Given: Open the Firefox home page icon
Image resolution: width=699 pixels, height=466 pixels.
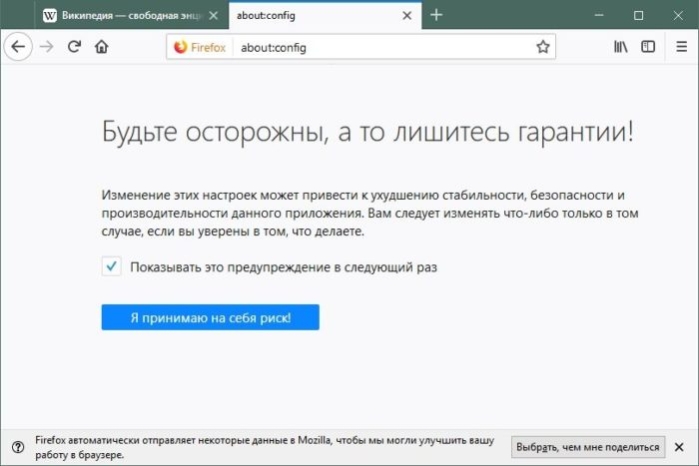Looking at the screenshot, I should [x=102, y=46].
